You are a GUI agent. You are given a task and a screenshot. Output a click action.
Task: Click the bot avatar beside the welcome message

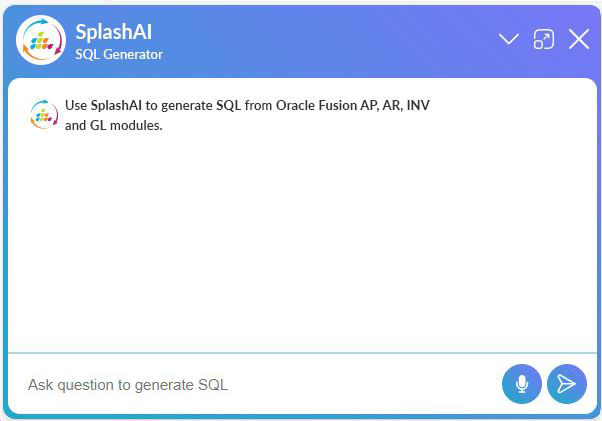pyautogui.click(x=42, y=114)
